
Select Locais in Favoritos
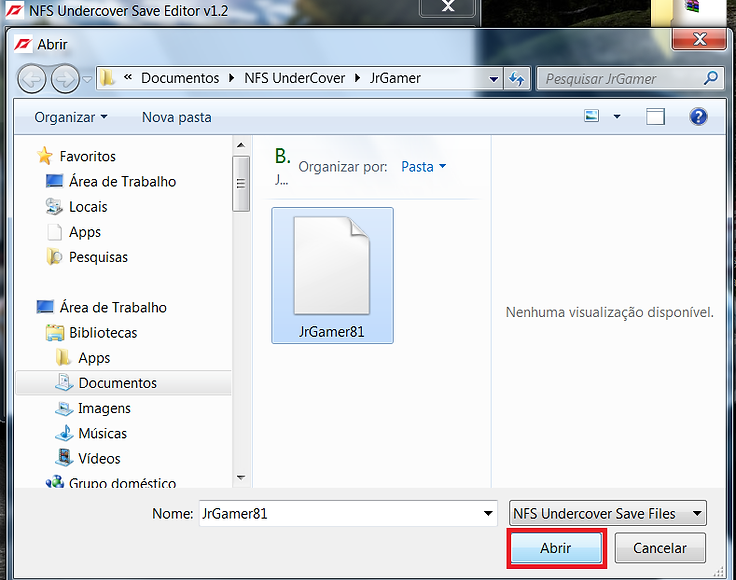point(88,207)
